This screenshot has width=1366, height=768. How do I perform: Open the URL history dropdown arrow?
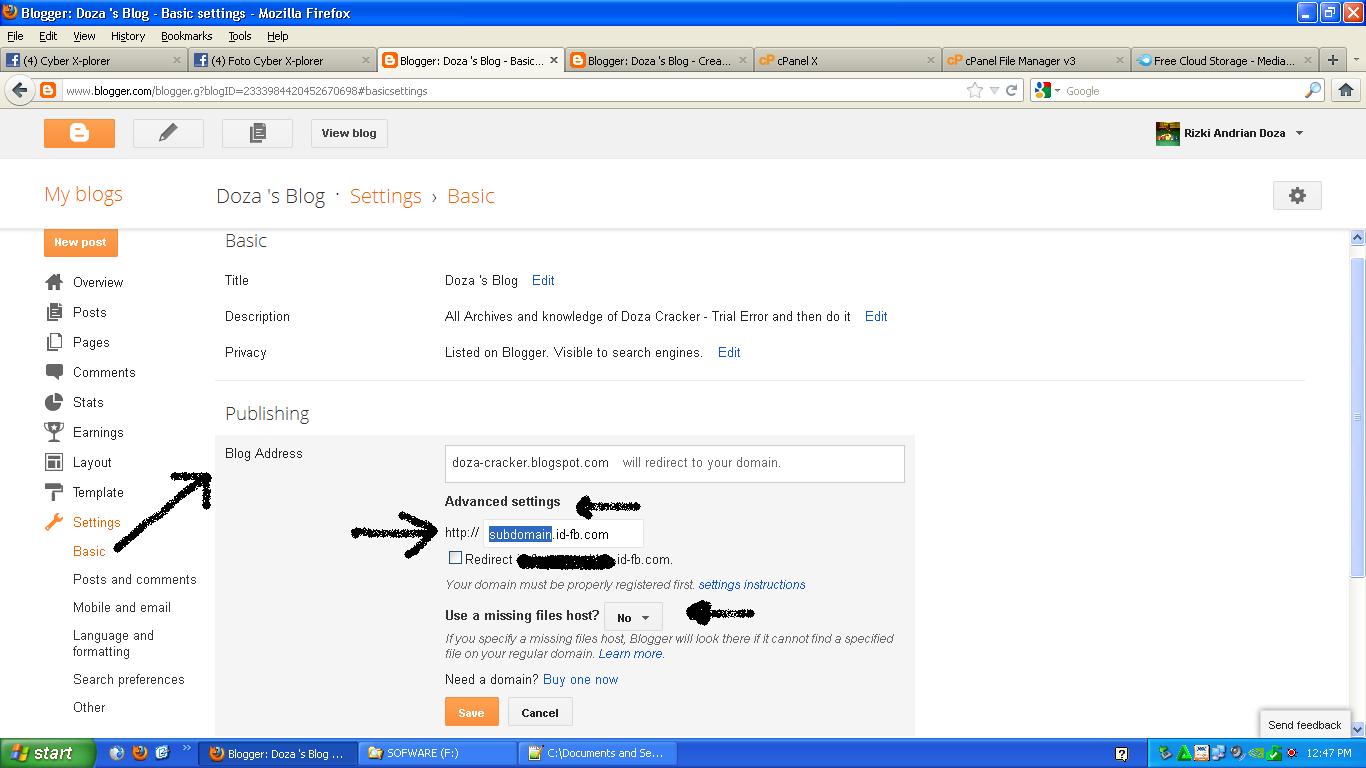pyautogui.click(x=993, y=90)
